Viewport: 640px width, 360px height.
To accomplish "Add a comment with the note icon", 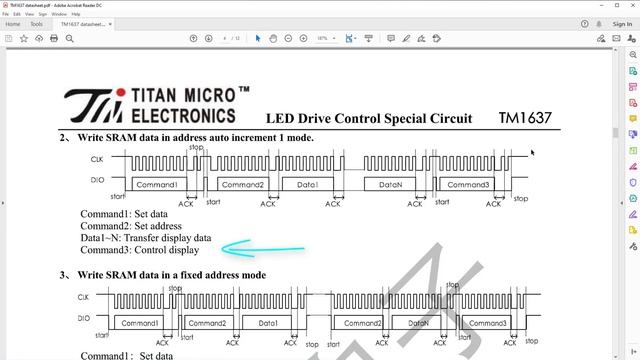I will pos(391,38).
